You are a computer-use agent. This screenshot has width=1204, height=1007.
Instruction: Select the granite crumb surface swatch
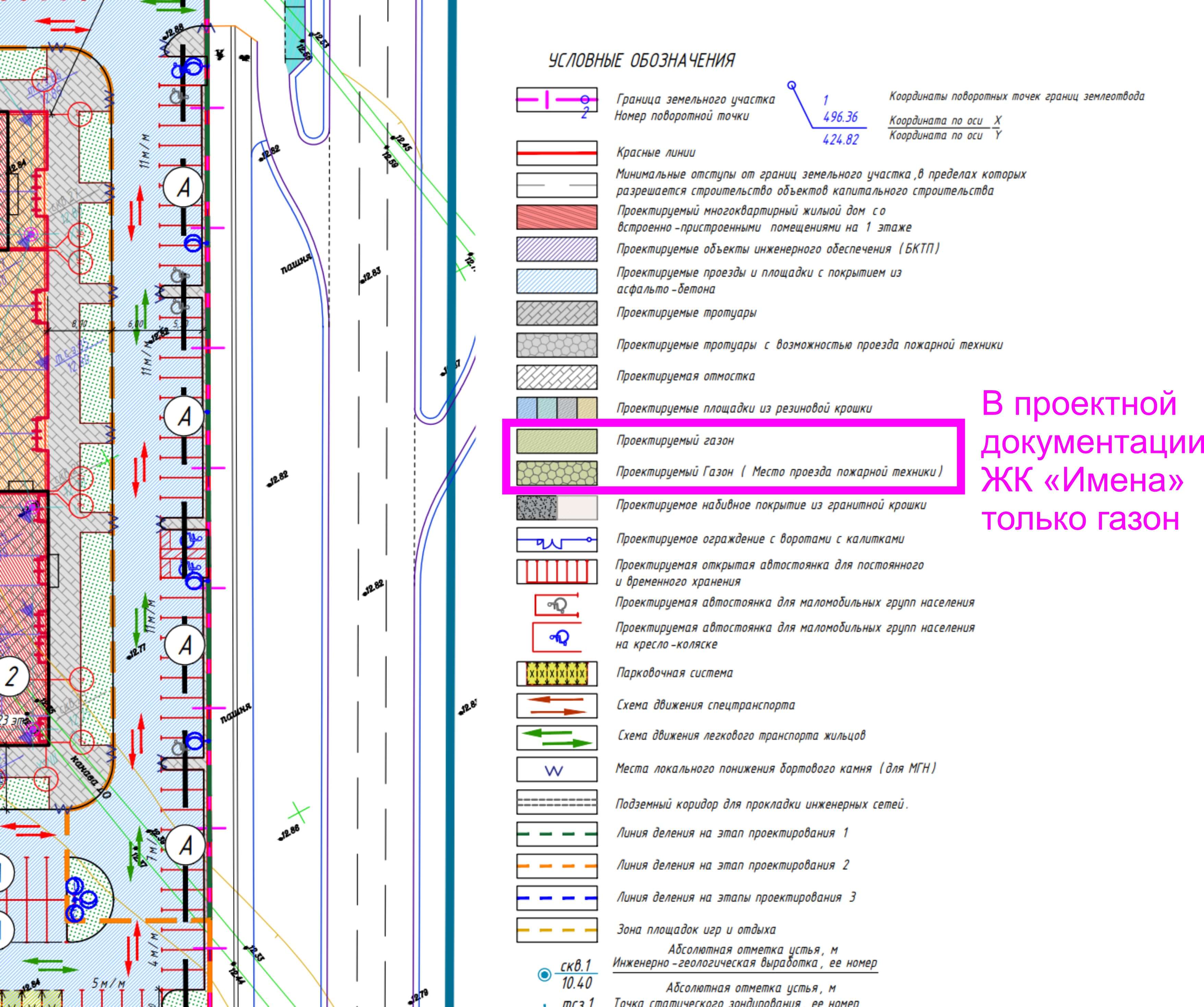[557, 507]
